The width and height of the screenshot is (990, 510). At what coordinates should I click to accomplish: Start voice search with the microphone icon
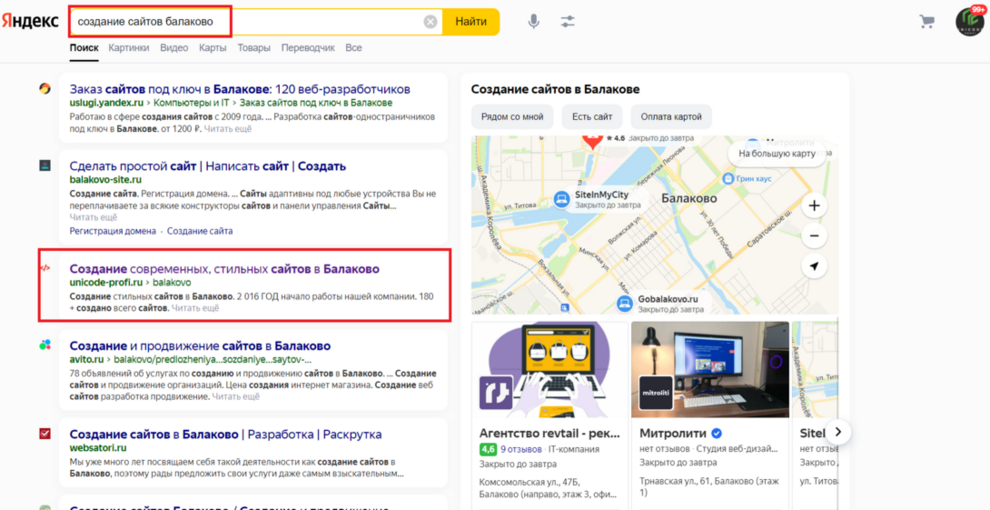pyautogui.click(x=534, y=21)
